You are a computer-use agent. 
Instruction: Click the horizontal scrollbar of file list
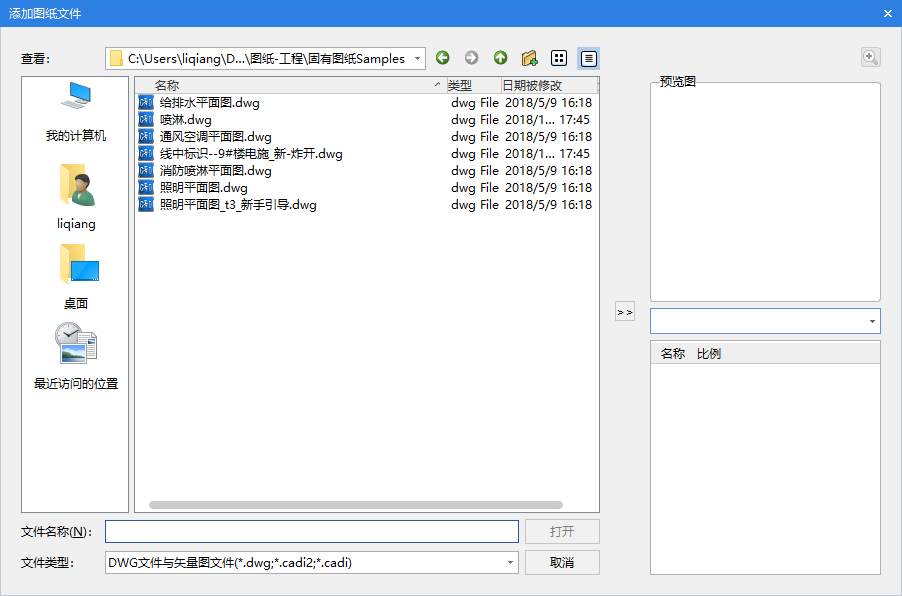click(356, 505)
